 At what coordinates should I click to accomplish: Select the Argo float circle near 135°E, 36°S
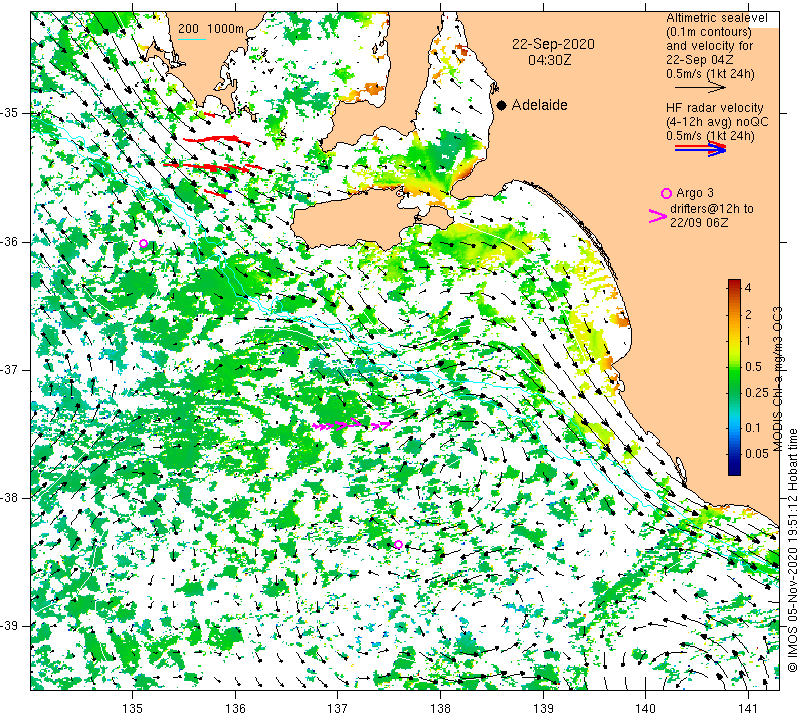[x=143, y=243]
